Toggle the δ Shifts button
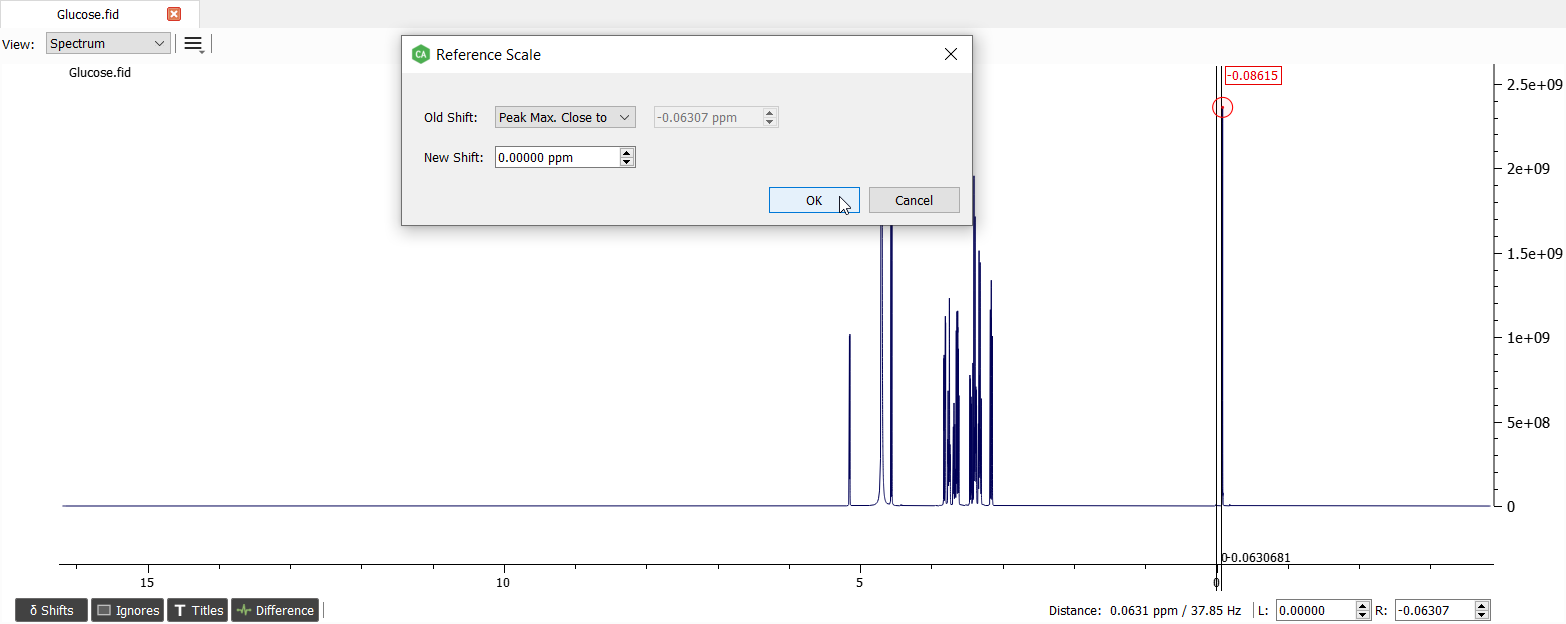This screenshot has width=1566, height=624. (x=51, y=610)
